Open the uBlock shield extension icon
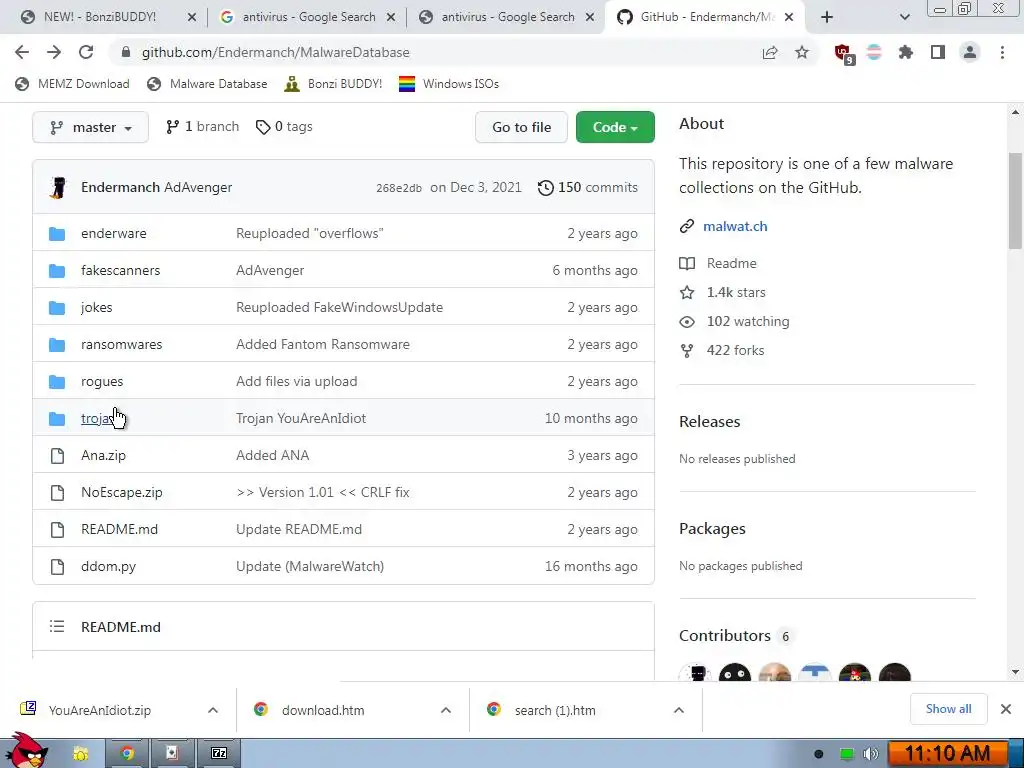Viewport: 1024px width, 768px height. [x=843, y=53]
